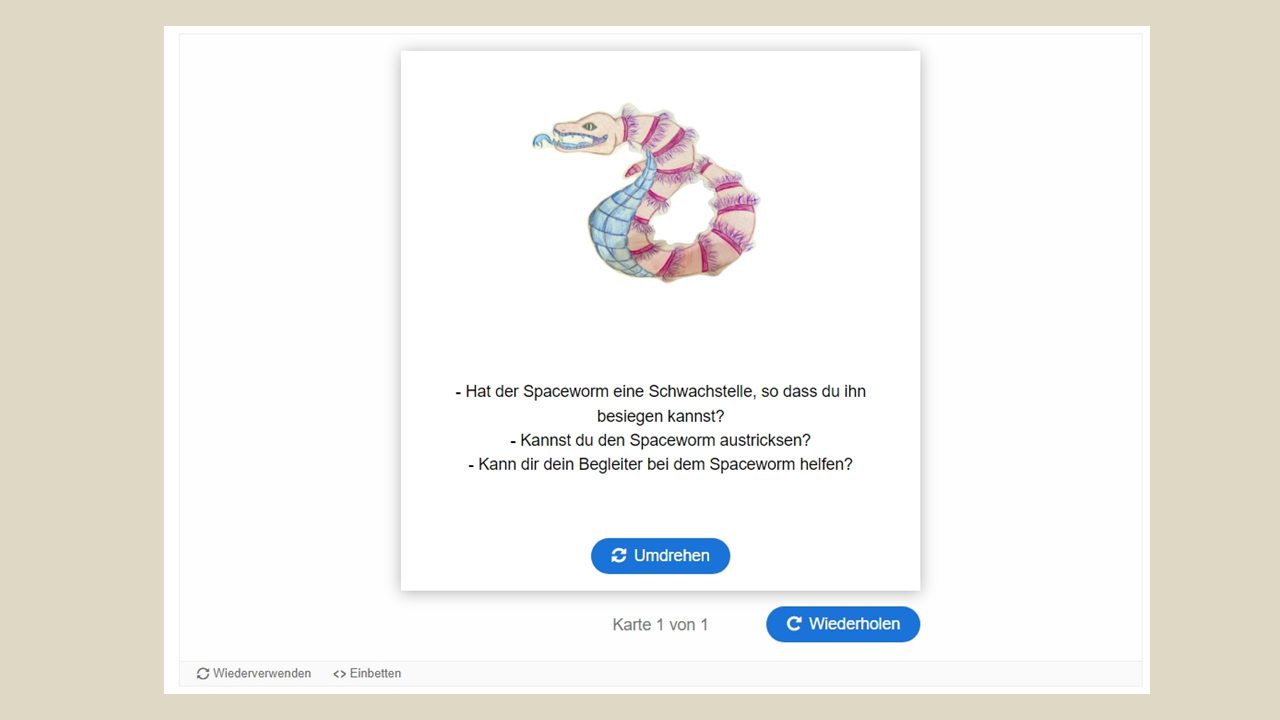Click the Spaceworm illustration on the card
Image resolution: width=1280 pixels, height=720 pixels.
click(647, 192)
